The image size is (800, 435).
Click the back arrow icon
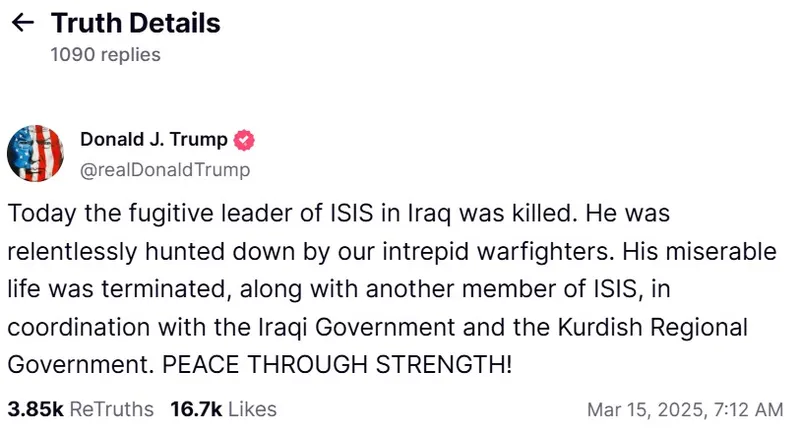tap(22, 23)
